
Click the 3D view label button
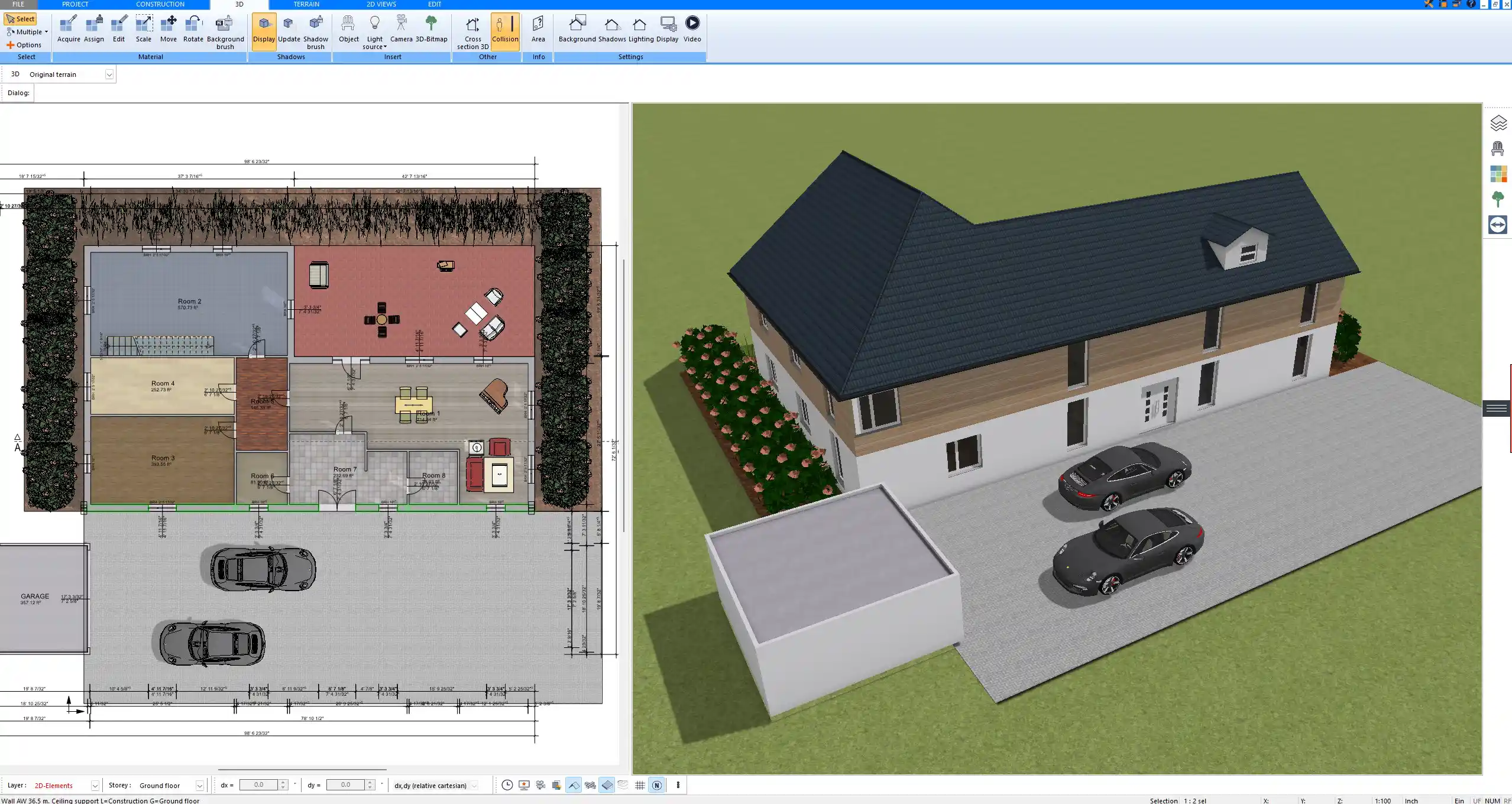15,74
